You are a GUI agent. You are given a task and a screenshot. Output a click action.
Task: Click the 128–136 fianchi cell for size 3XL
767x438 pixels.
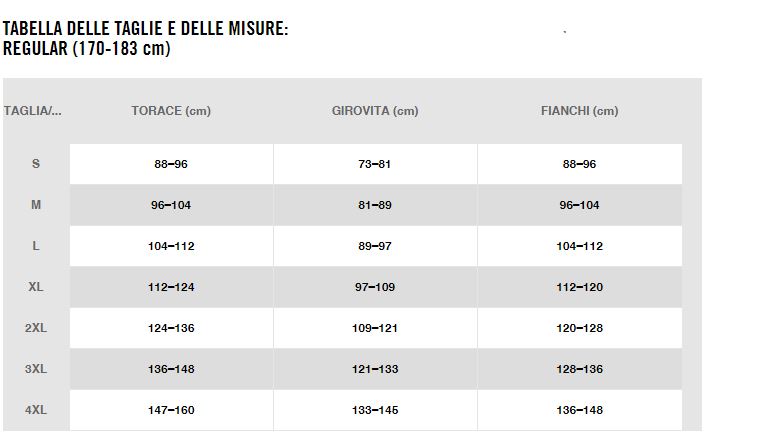click(x=579, y=369)
